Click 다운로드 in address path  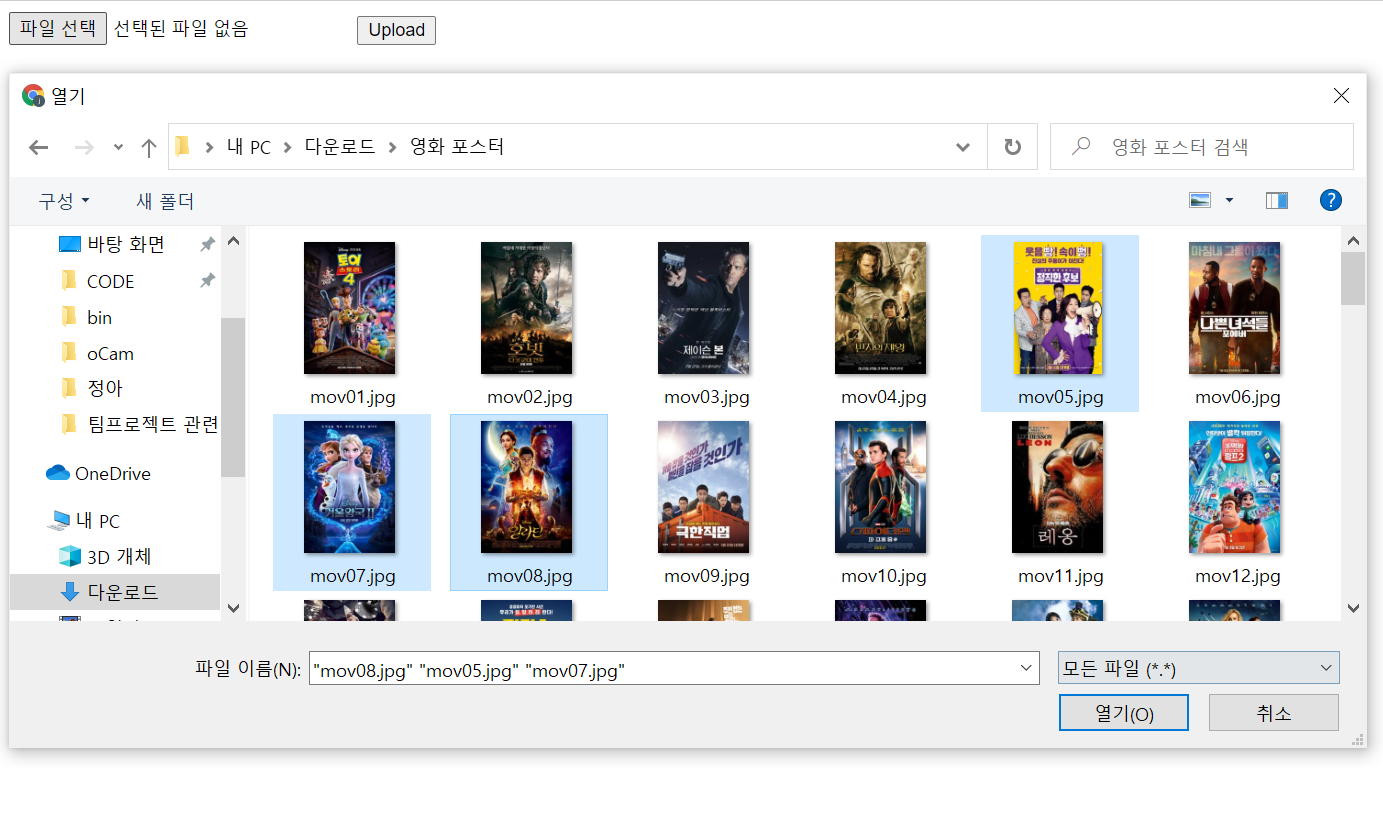coord(340,147)
